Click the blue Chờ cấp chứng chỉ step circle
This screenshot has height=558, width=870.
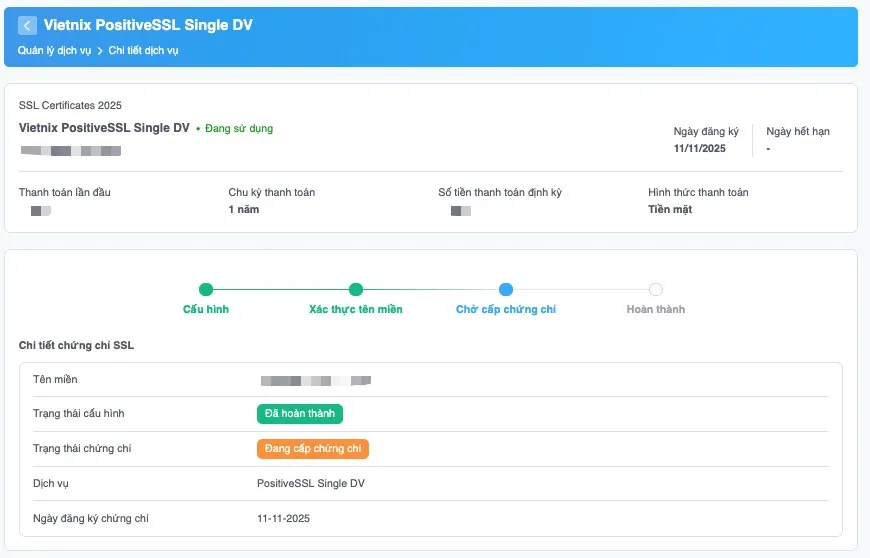506,290
